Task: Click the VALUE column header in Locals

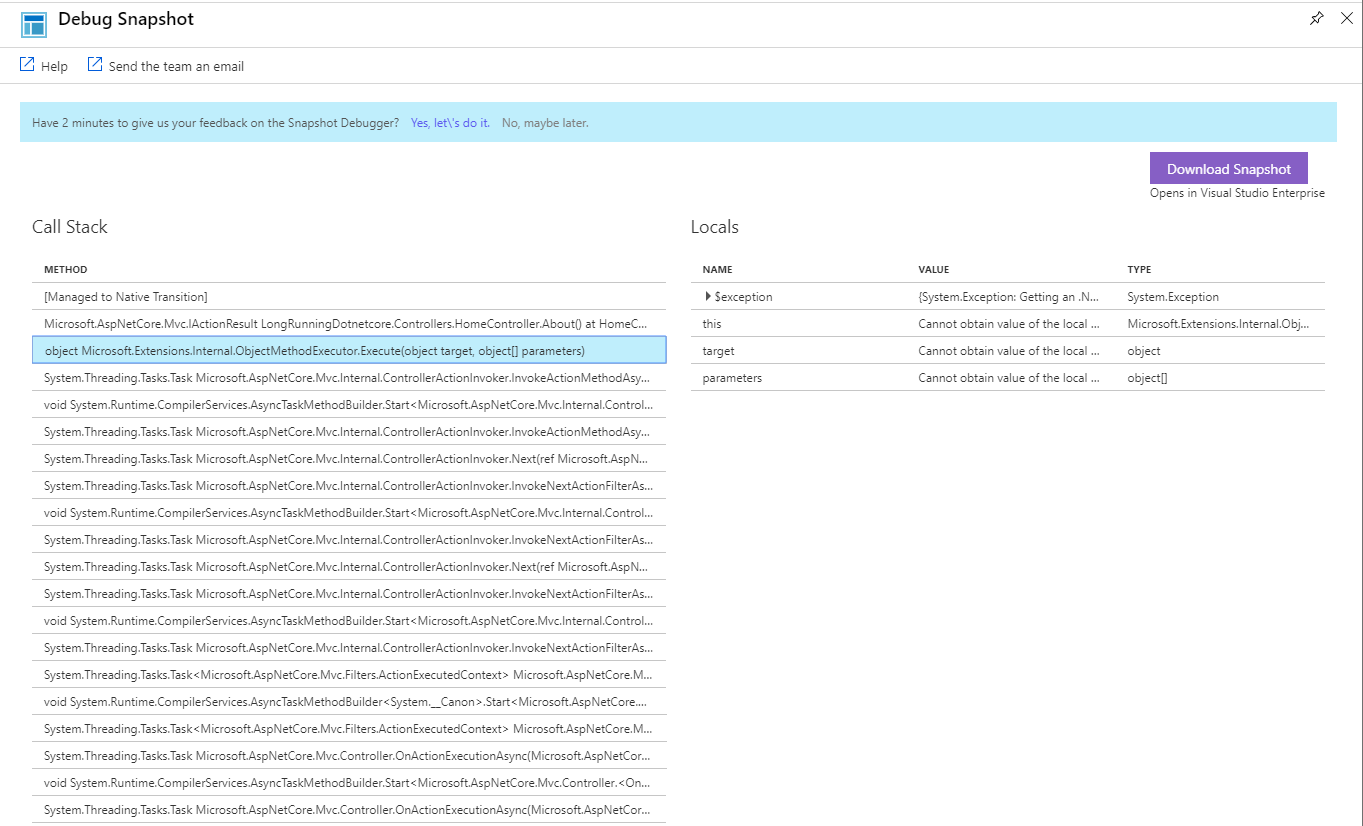Action: pos(933,269)
